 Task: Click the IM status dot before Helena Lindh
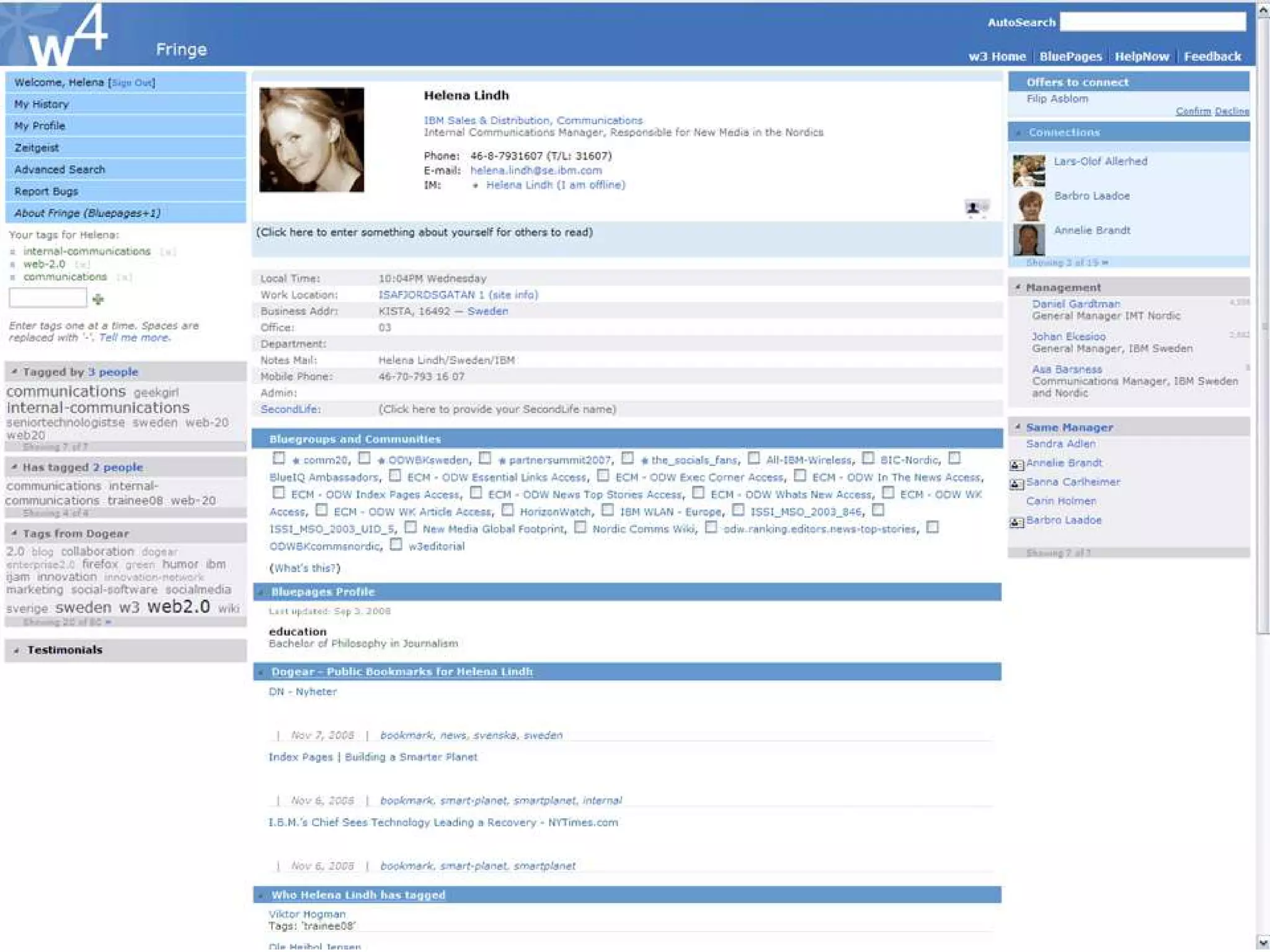click(475, 185)
